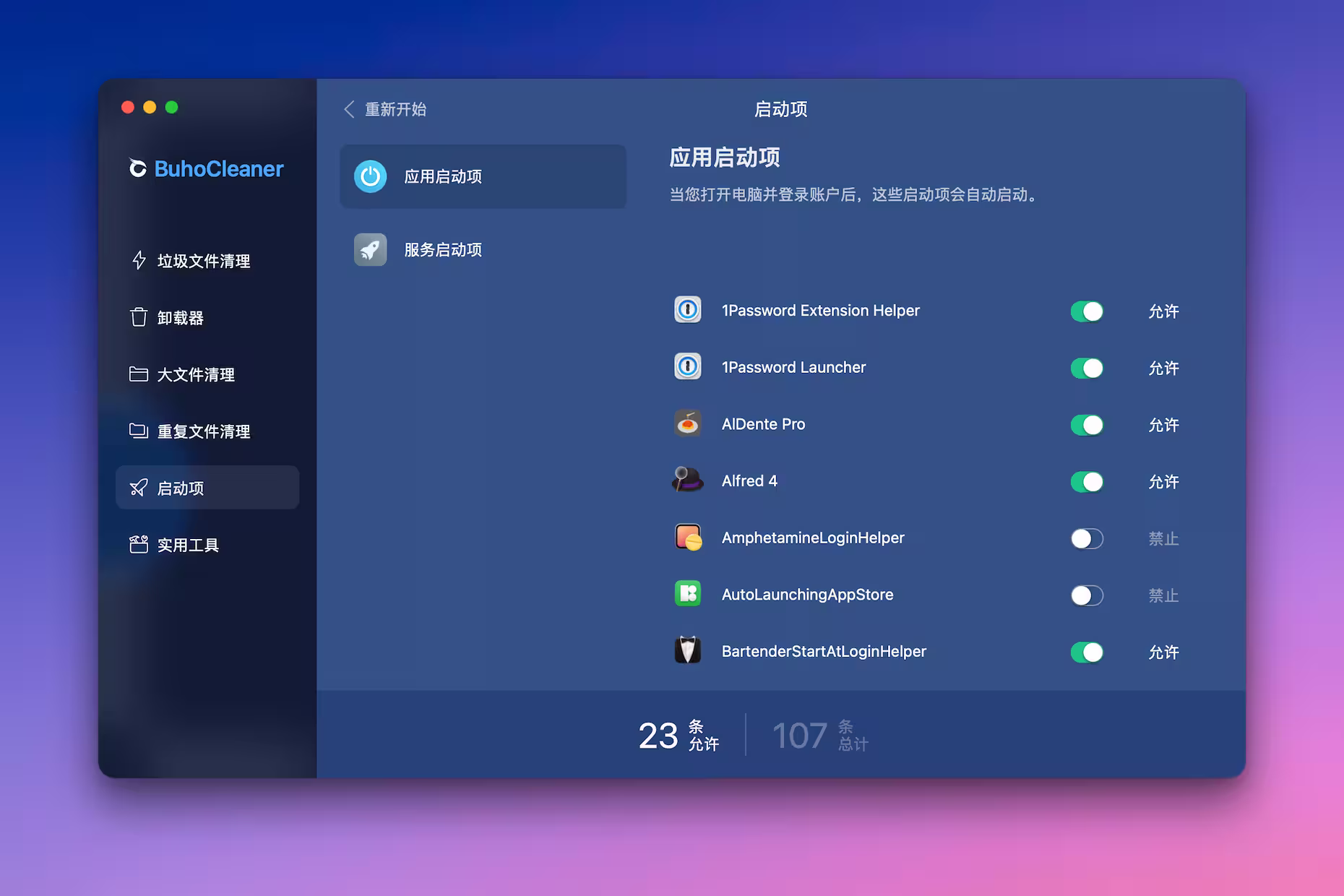This screenshot has height=896, width=1344.
Task: Click 允许 label beside Alfred 4
Action: coord(1163,482)
